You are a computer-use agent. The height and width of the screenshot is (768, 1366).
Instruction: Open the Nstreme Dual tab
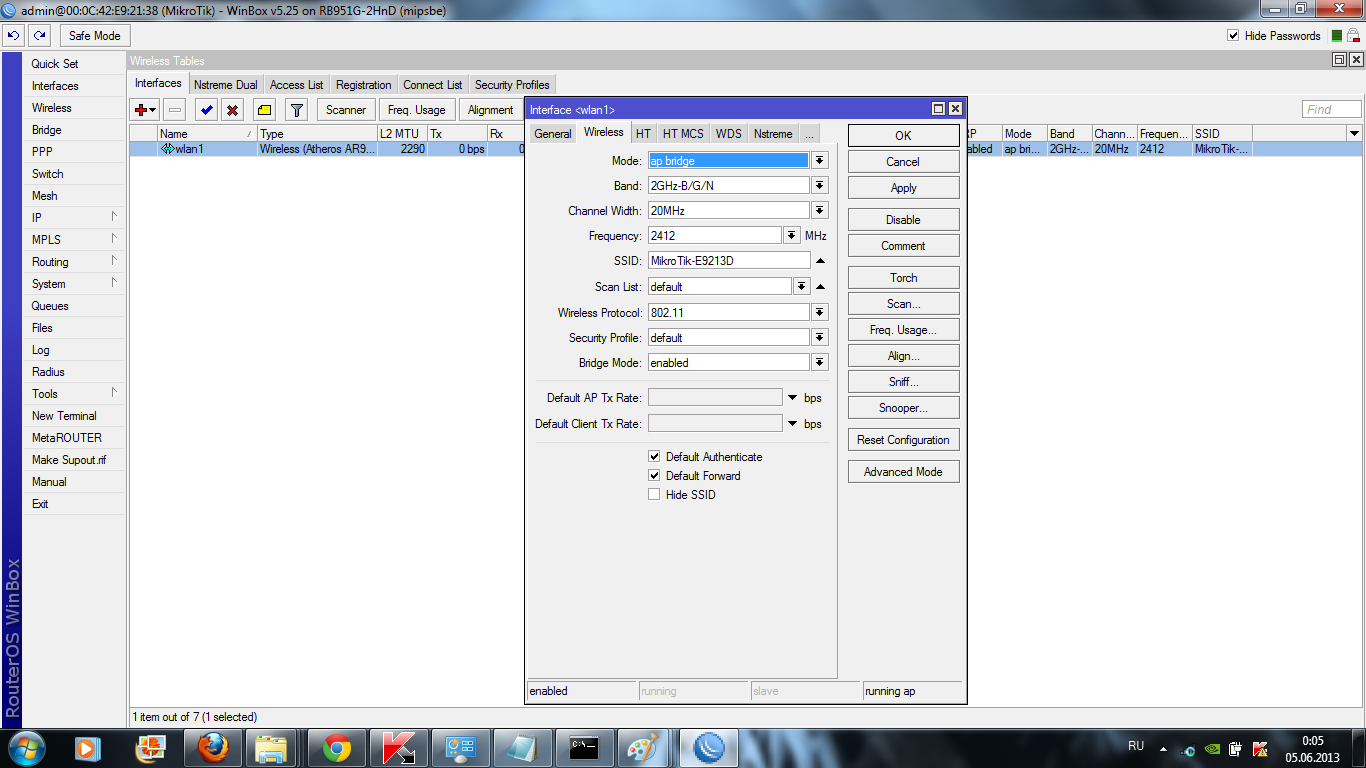(x=226, y=85)
